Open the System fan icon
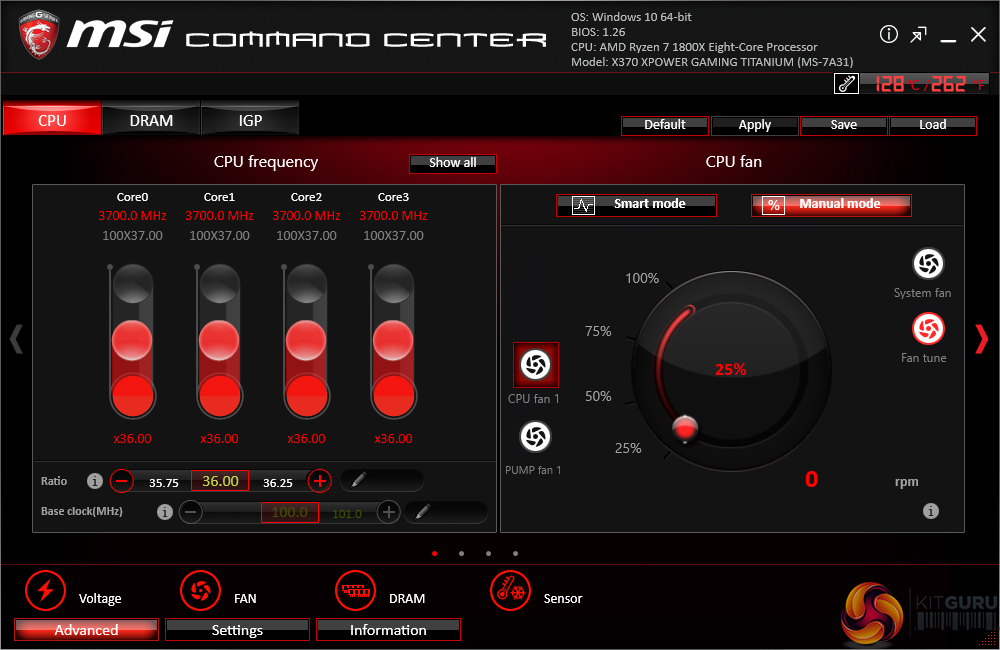The height and width of the screenshot is (650, 1000). pyautogui.click(x=928, y=263)
